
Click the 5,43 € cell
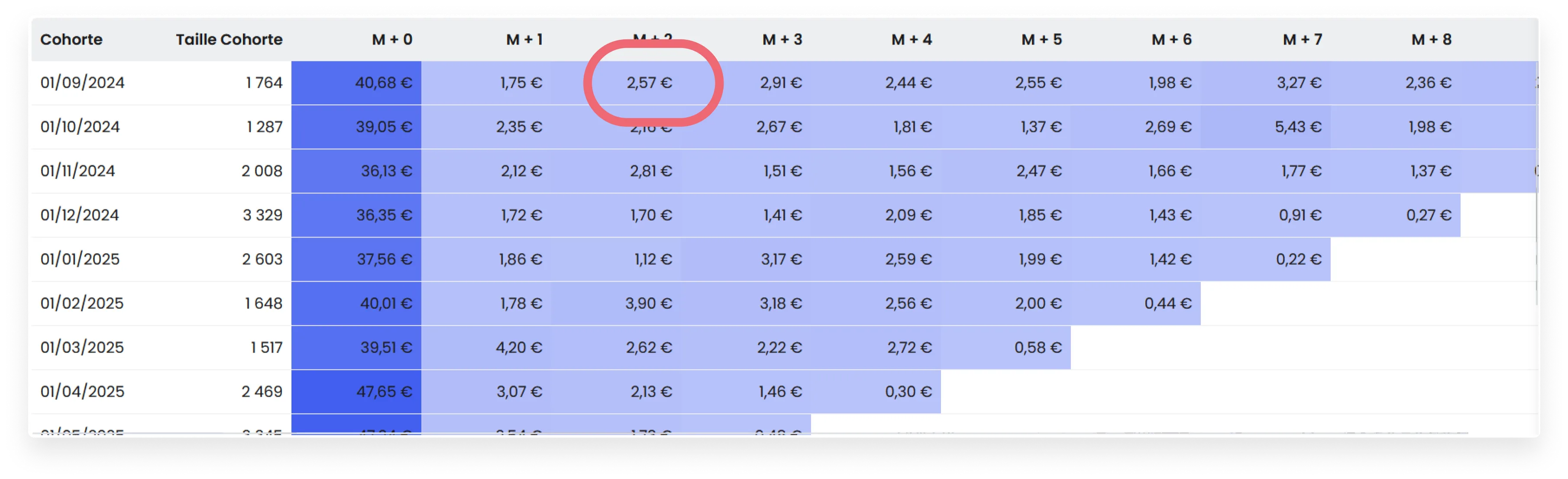[x=1265, y=127]
